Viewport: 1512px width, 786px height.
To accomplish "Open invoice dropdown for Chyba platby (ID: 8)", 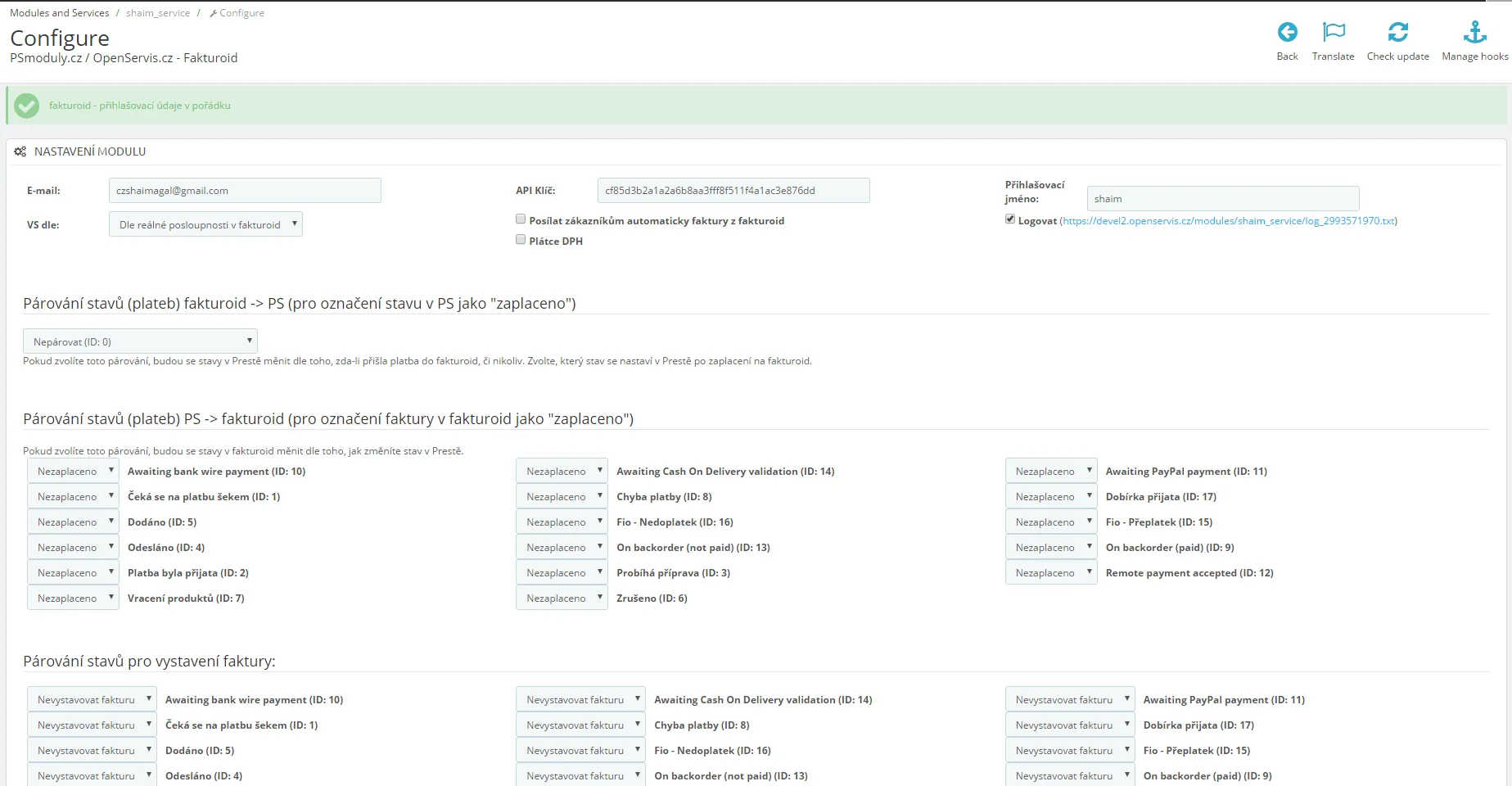I will click(x=580, y=725).
